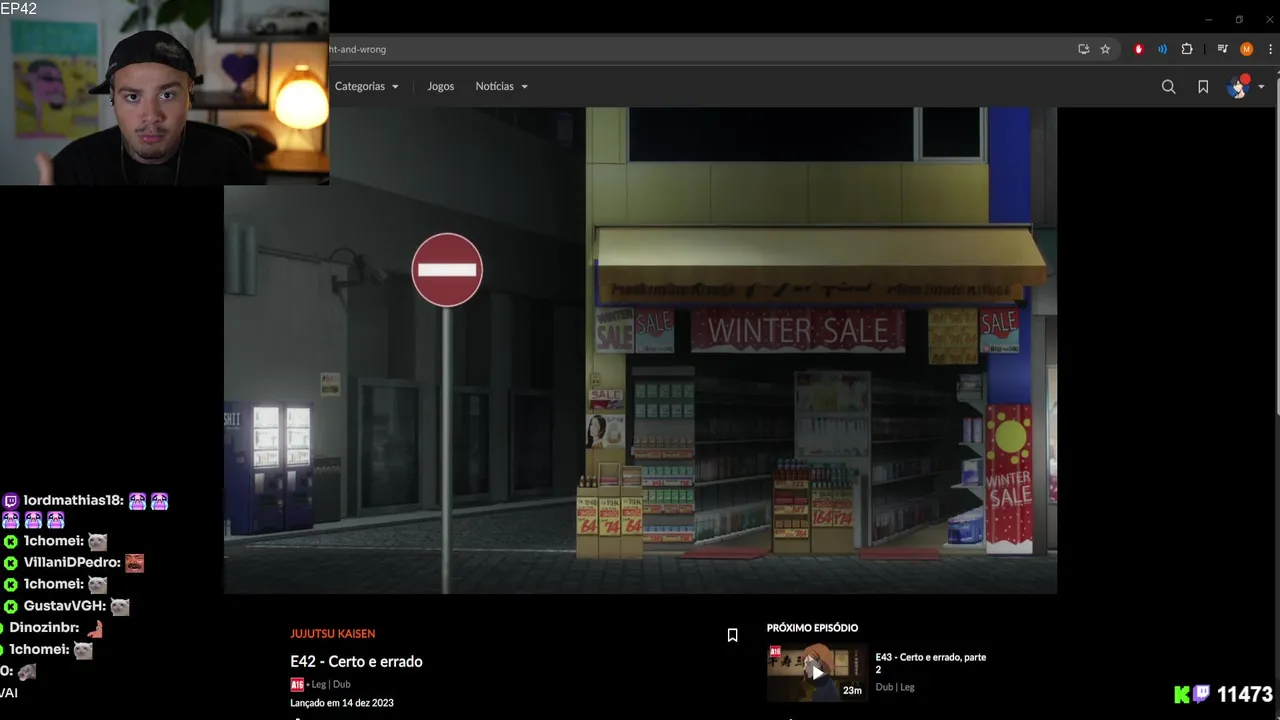
Task: Open the Crunchyroll search icon
Action: click(1168, 87)
